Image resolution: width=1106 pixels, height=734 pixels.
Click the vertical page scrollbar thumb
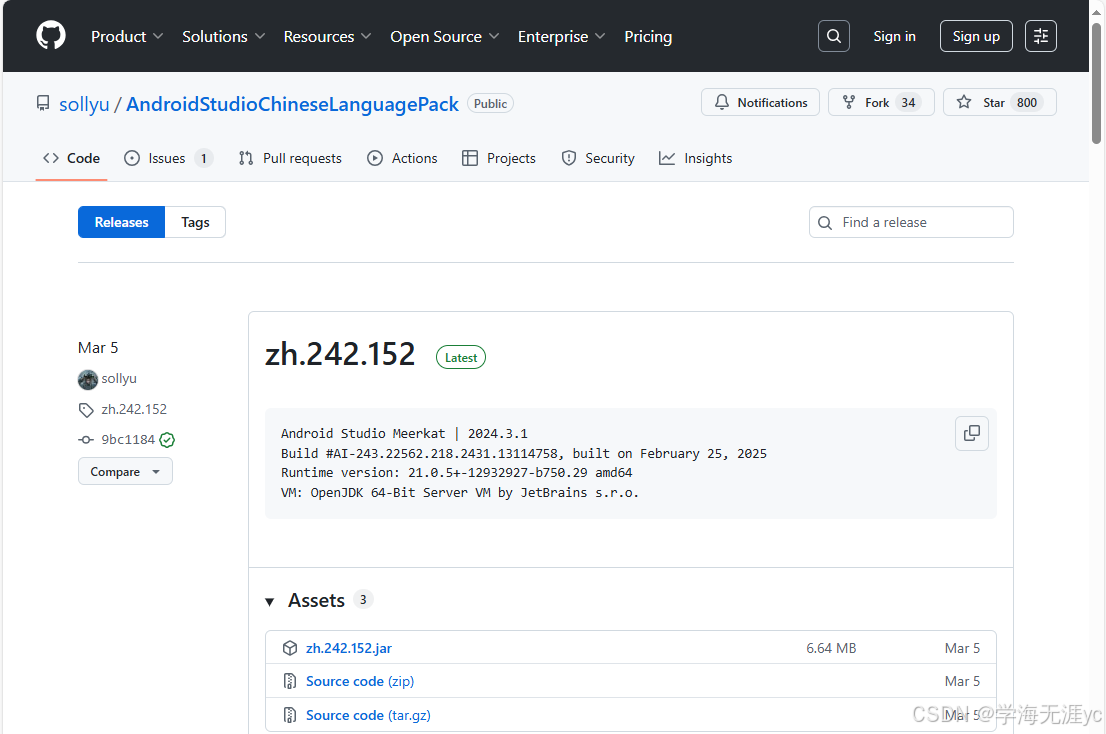1096,83
